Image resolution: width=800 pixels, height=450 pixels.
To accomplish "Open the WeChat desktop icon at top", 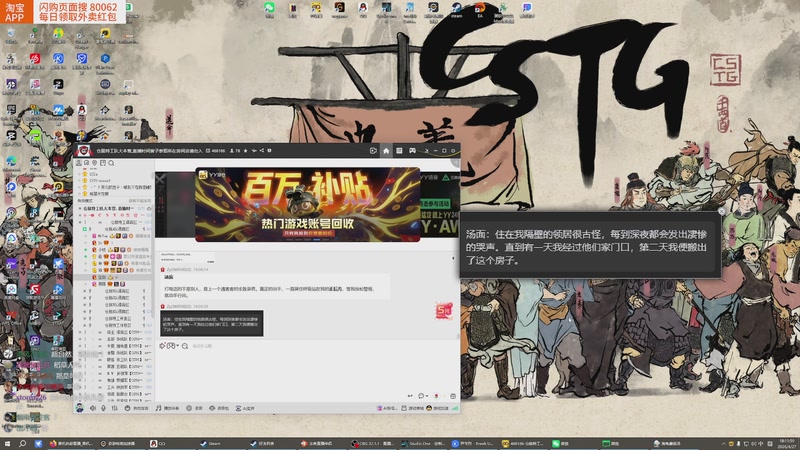I will click(269, 10).
